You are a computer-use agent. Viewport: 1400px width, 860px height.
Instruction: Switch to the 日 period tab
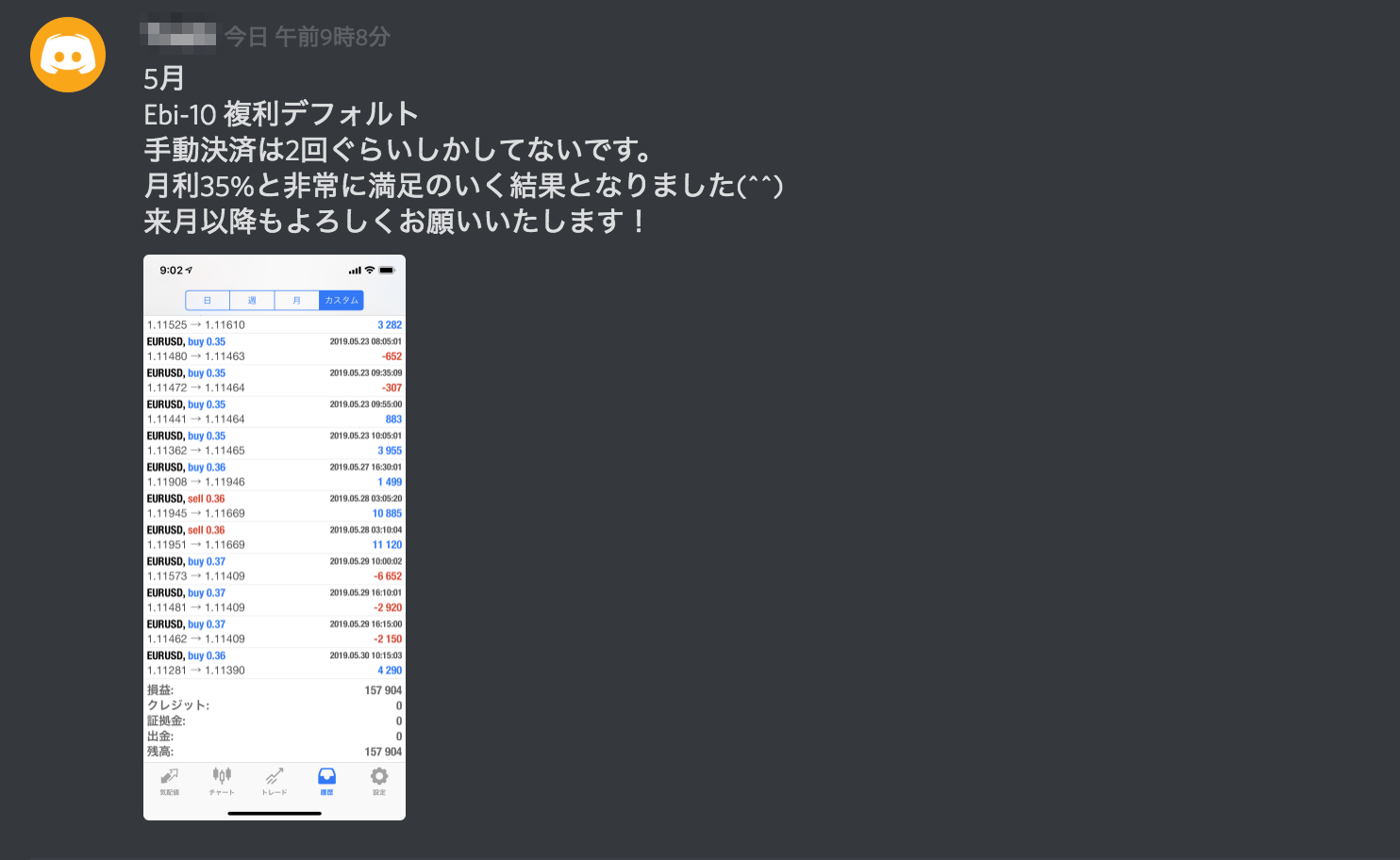point(208,301)
